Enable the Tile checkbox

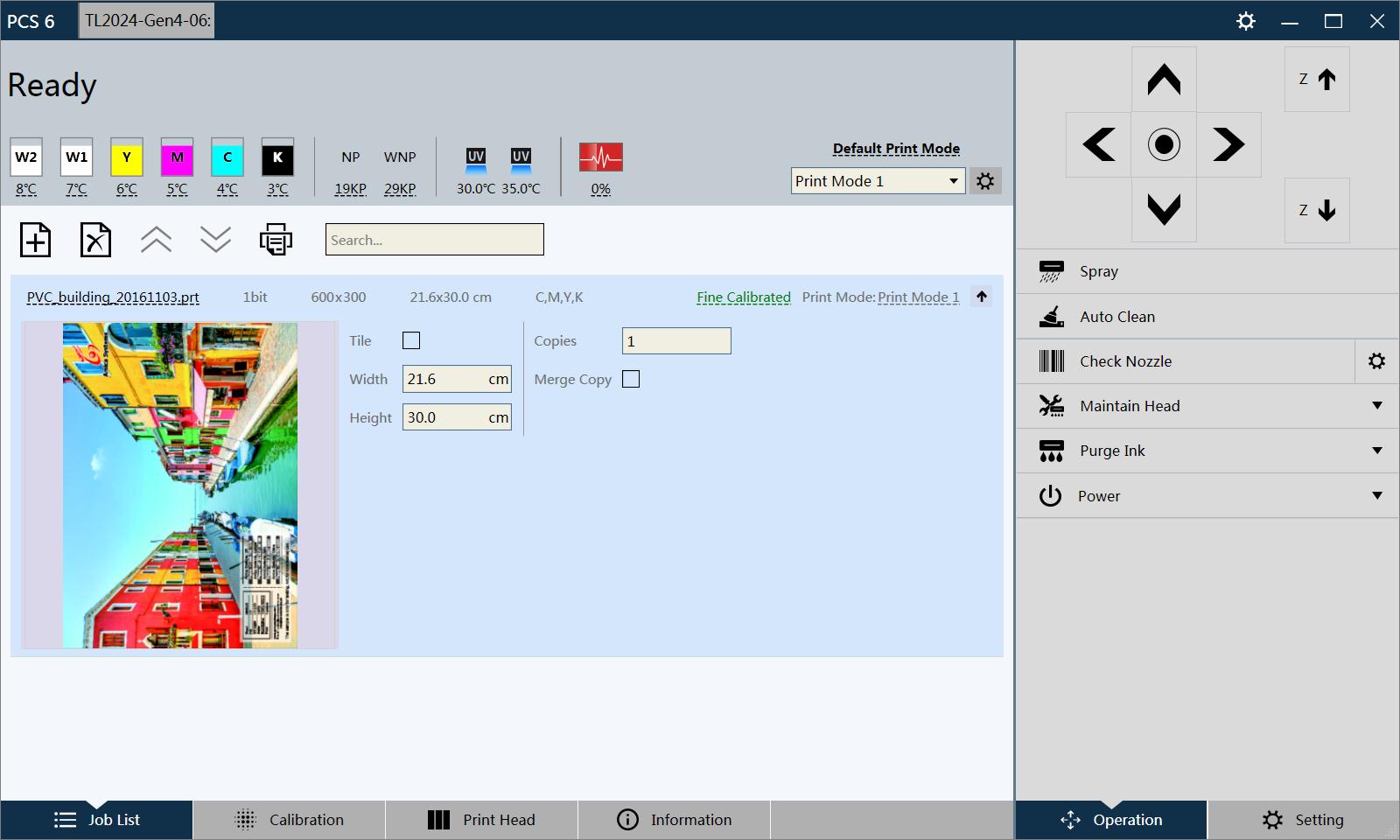coord(411,340)
